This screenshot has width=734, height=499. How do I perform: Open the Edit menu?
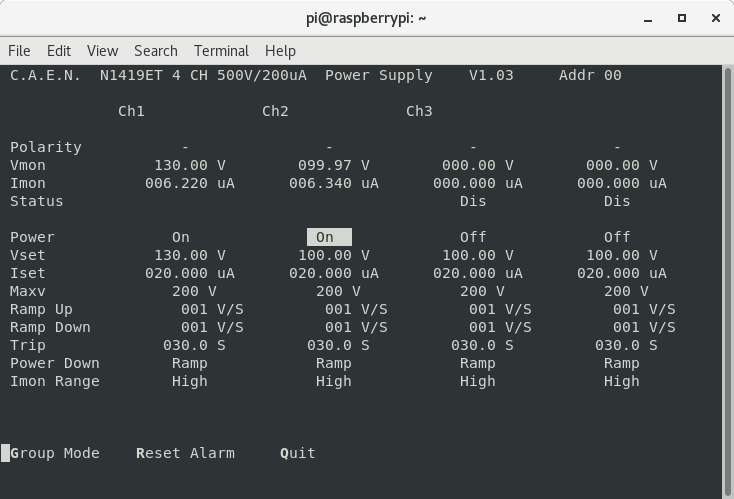pyautogui.click(x=59, y=51)
